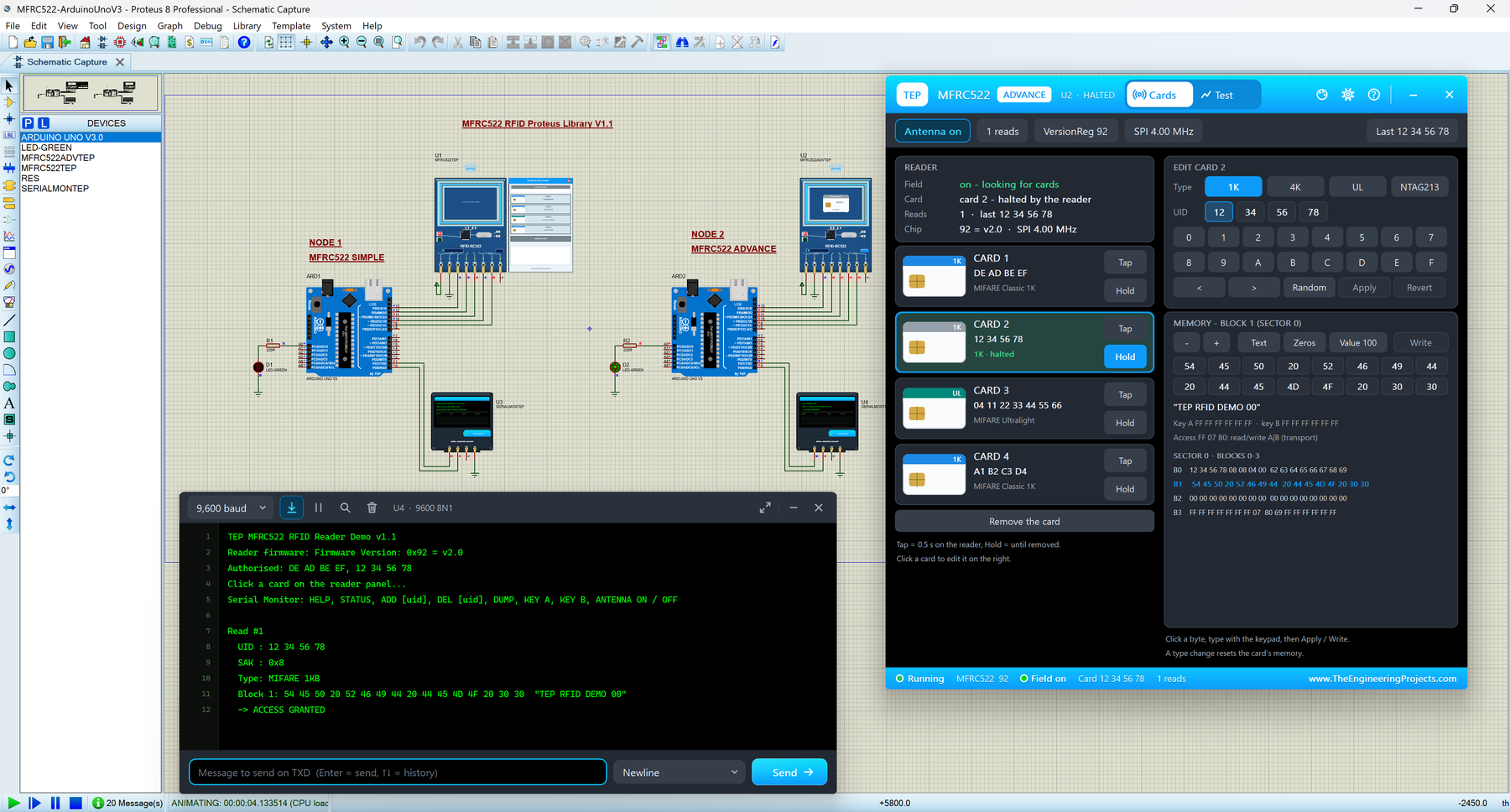Click Tap for CARD 1
Viewport: 1510px width, 812px height.
pos(1125,263)
